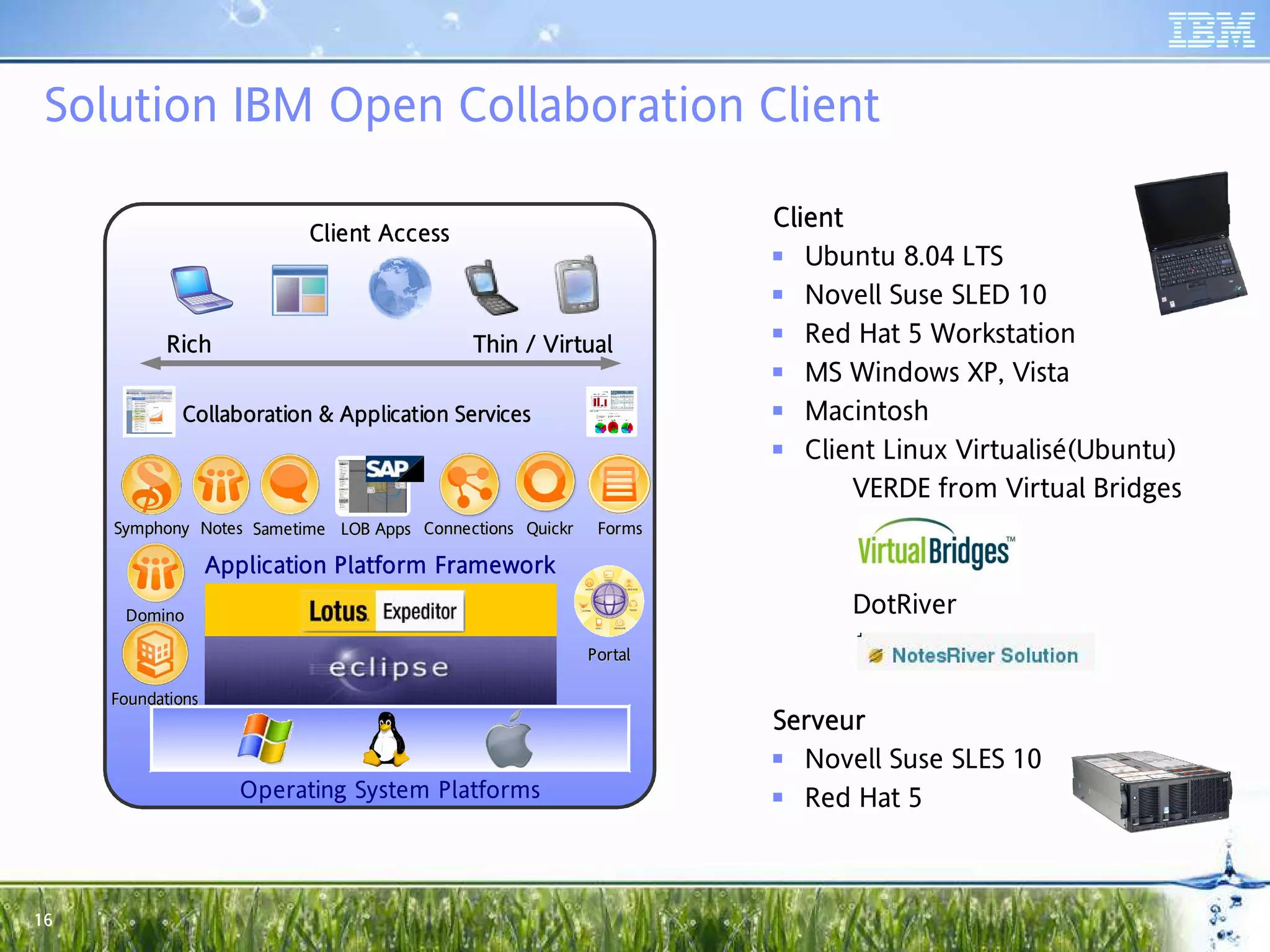1270x952 pixels.
Task: Click the dashboard screenshot left of Collaboration
Action: click(149, 412)
